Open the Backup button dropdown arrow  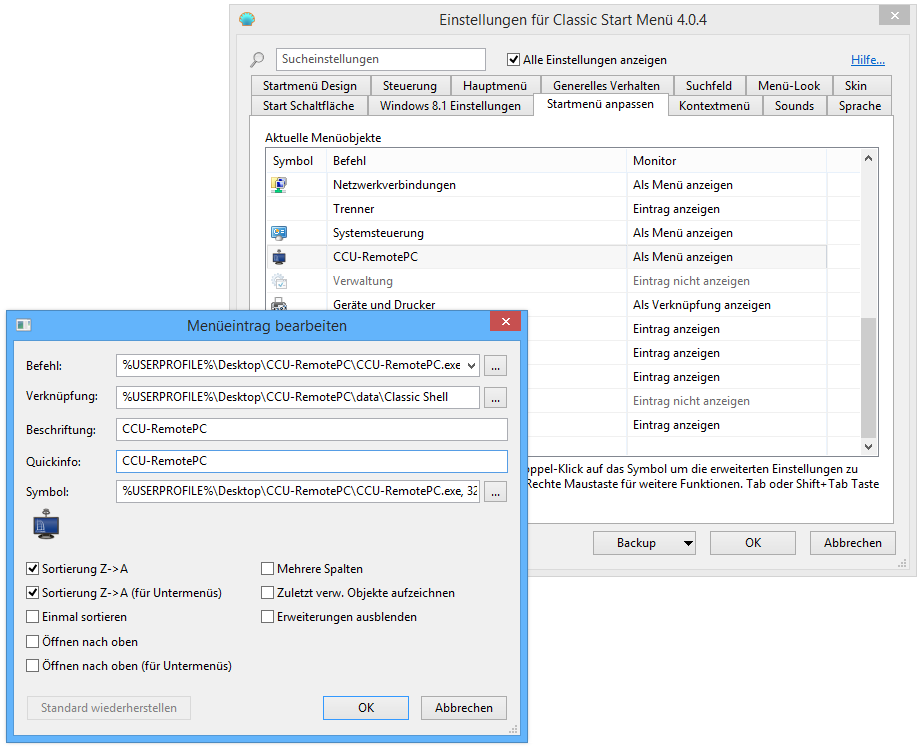tap(688, 543)
